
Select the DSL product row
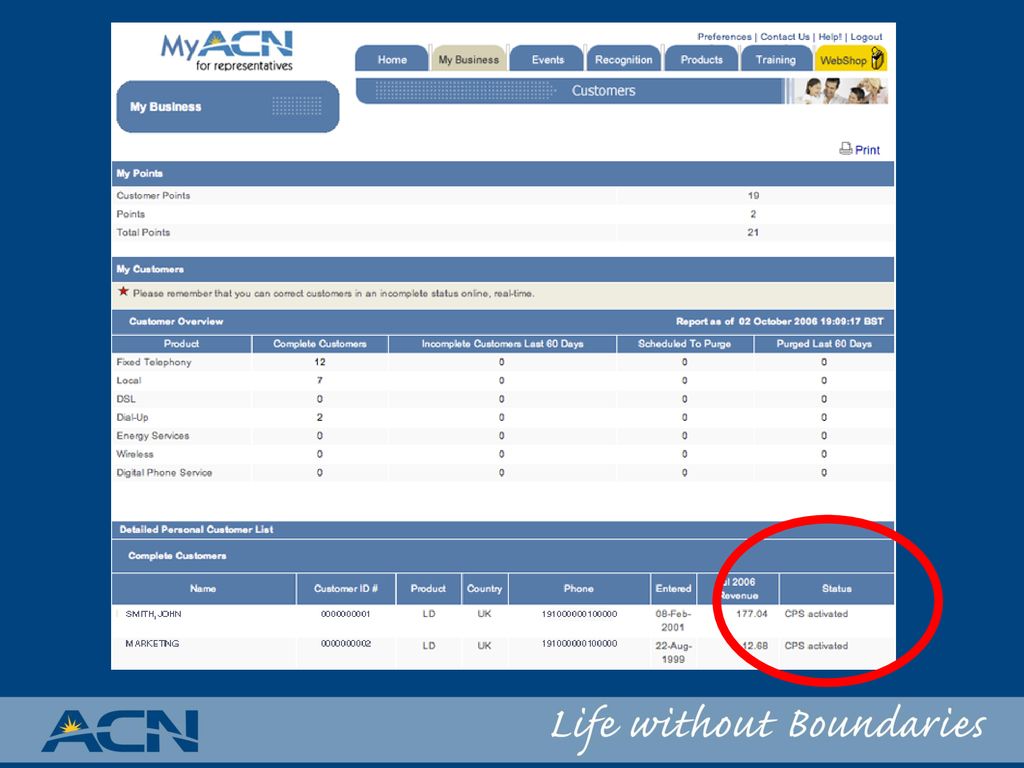pyautogui.click(x=503, y=398)
